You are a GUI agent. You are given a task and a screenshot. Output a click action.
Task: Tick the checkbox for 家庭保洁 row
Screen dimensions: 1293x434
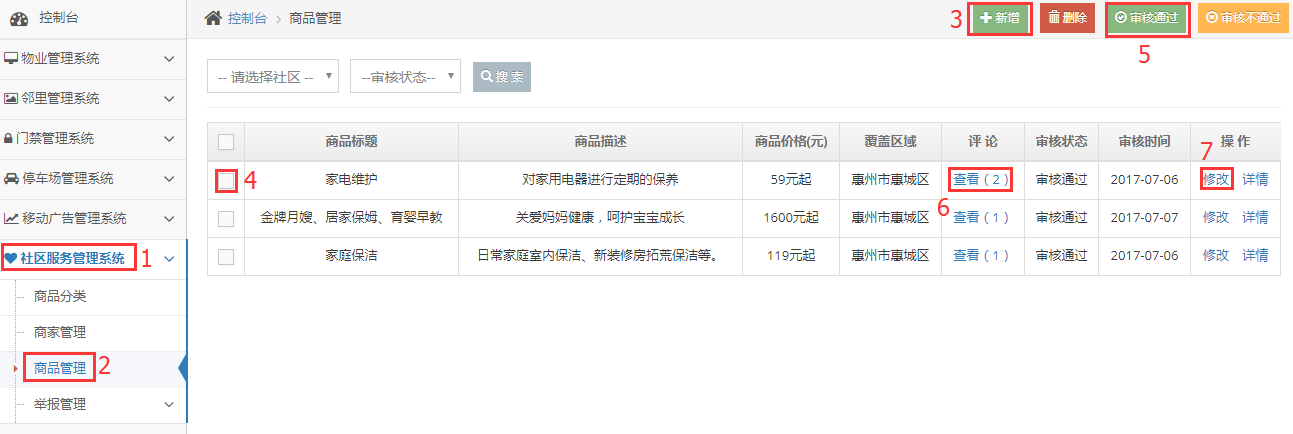coord(226,256)
